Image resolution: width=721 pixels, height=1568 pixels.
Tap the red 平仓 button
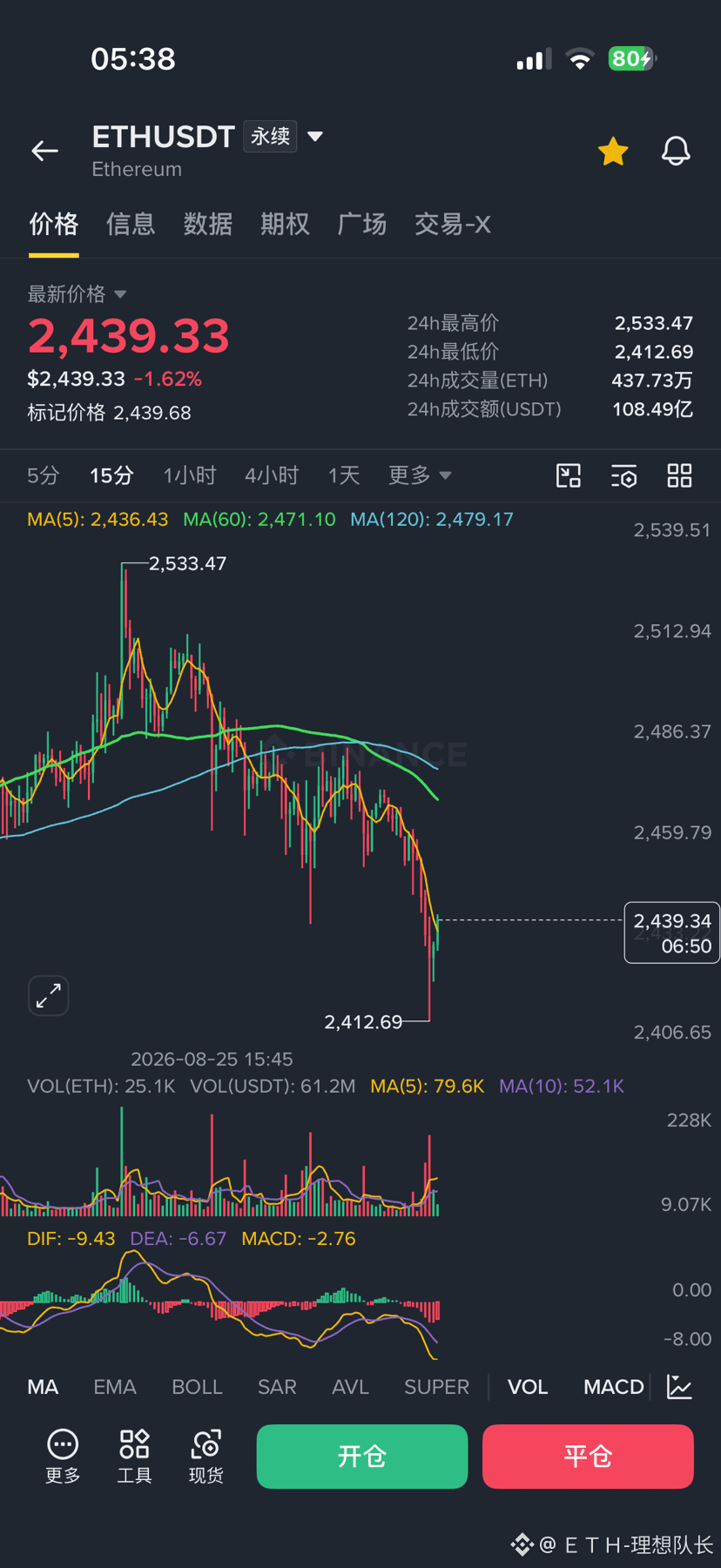pos(588,1457)
